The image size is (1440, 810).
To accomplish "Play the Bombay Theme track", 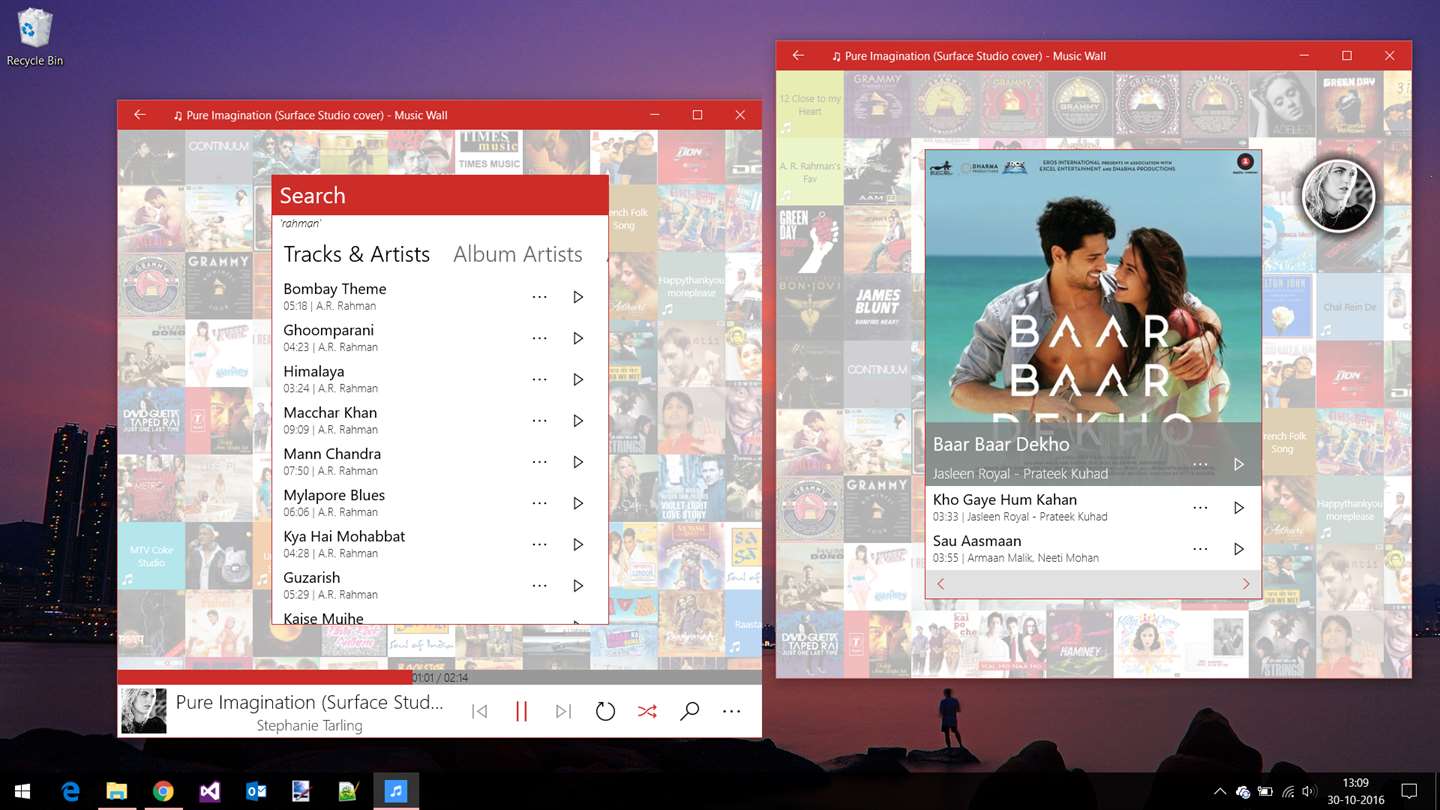I will point(578,297).
